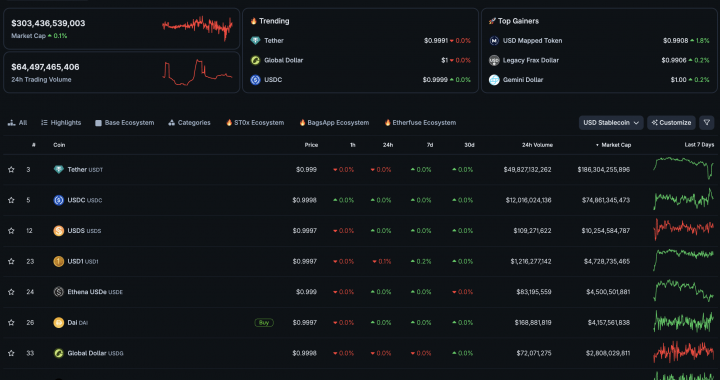Click USDC icon in Trending card
The height and width of the screenshot is (380, 720).
(255, 80)
